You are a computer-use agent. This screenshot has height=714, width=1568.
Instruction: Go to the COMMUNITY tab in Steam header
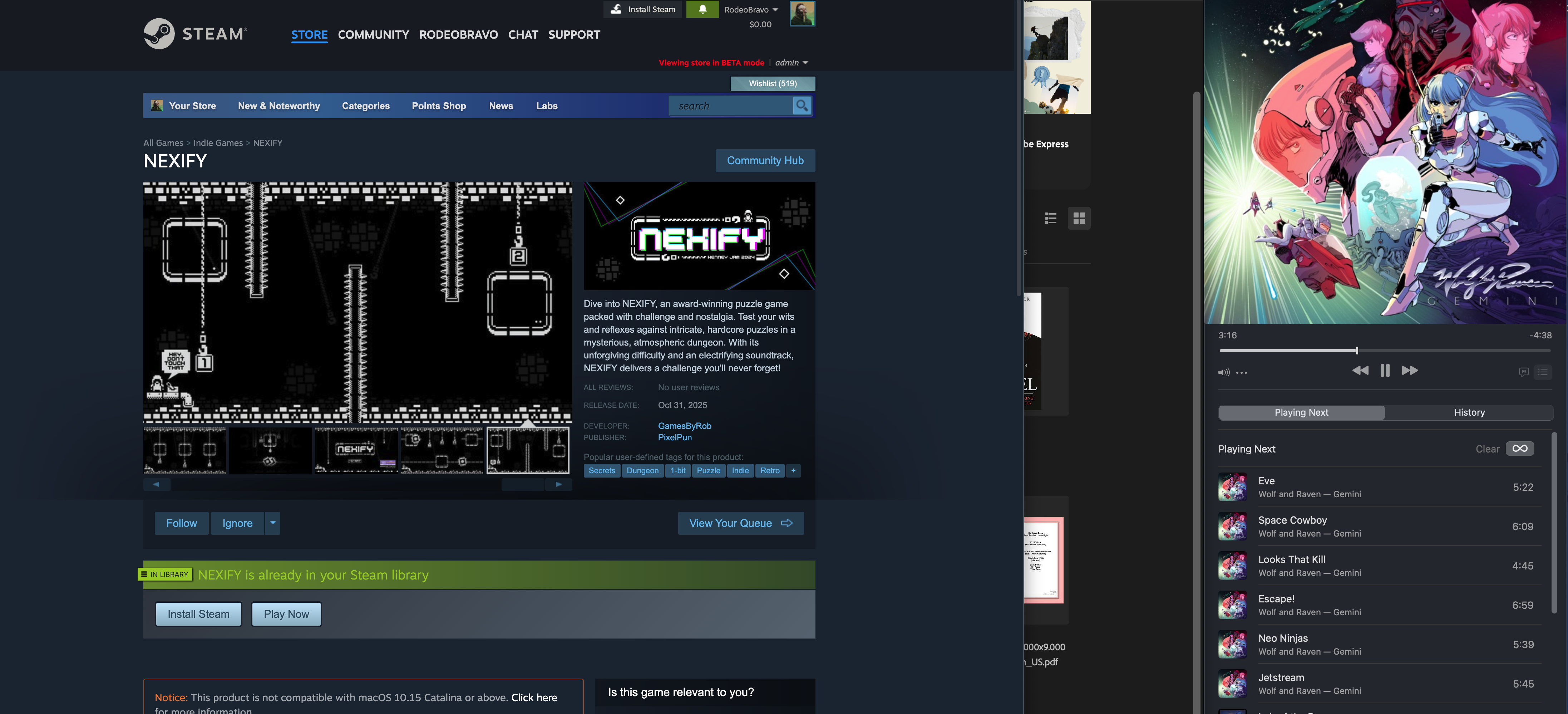pyautogui.click(x=373, y=35)
